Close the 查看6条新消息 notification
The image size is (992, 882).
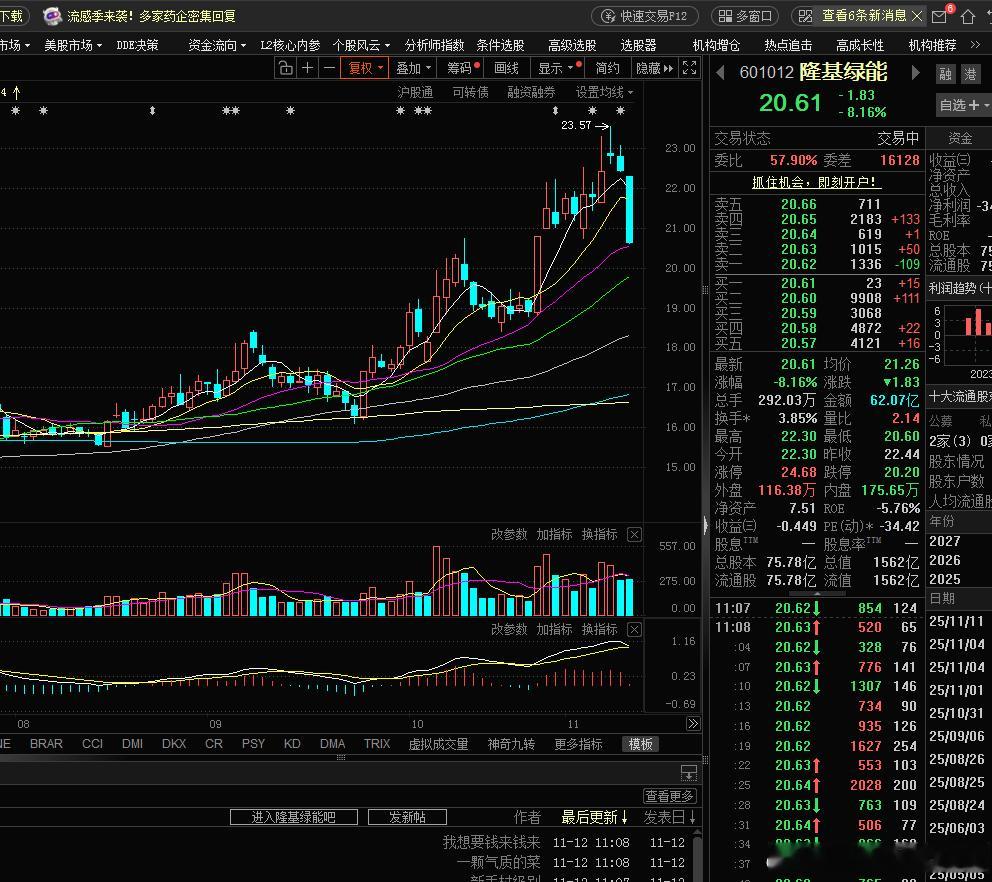(x=917, y=16)
